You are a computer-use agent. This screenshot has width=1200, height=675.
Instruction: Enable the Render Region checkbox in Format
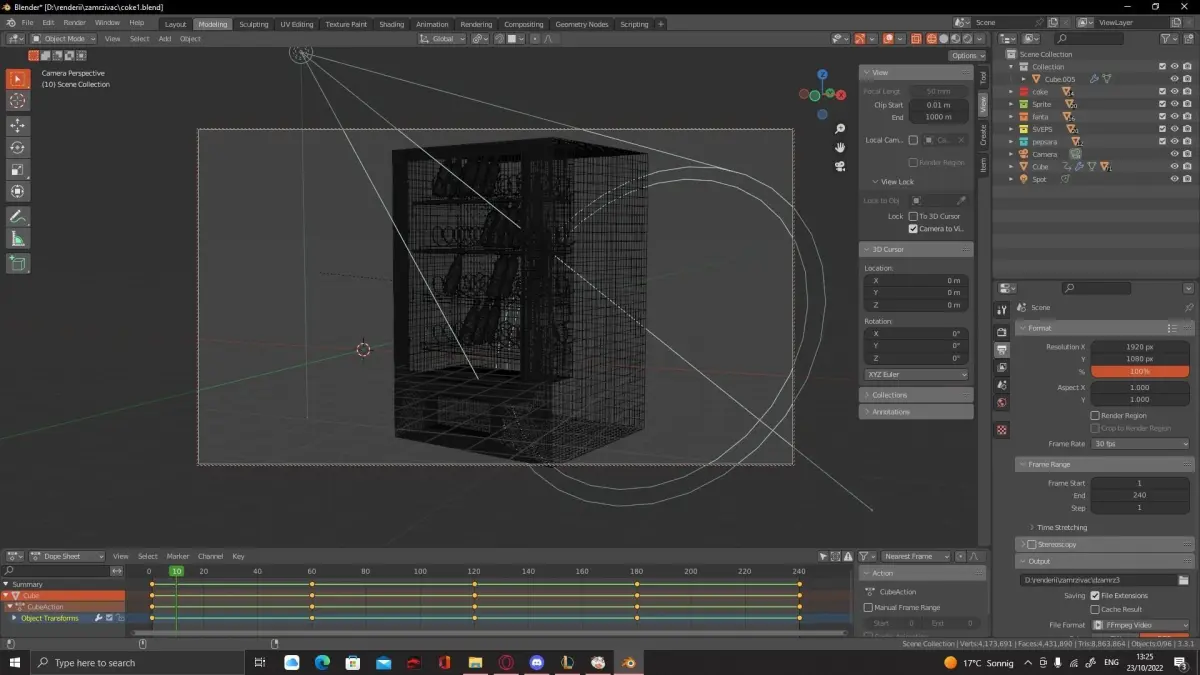(1095, 416)
